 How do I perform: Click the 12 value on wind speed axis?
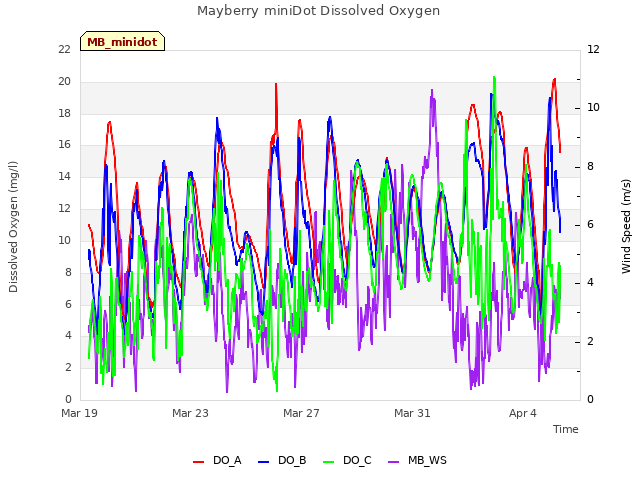[x=593, y=49]
